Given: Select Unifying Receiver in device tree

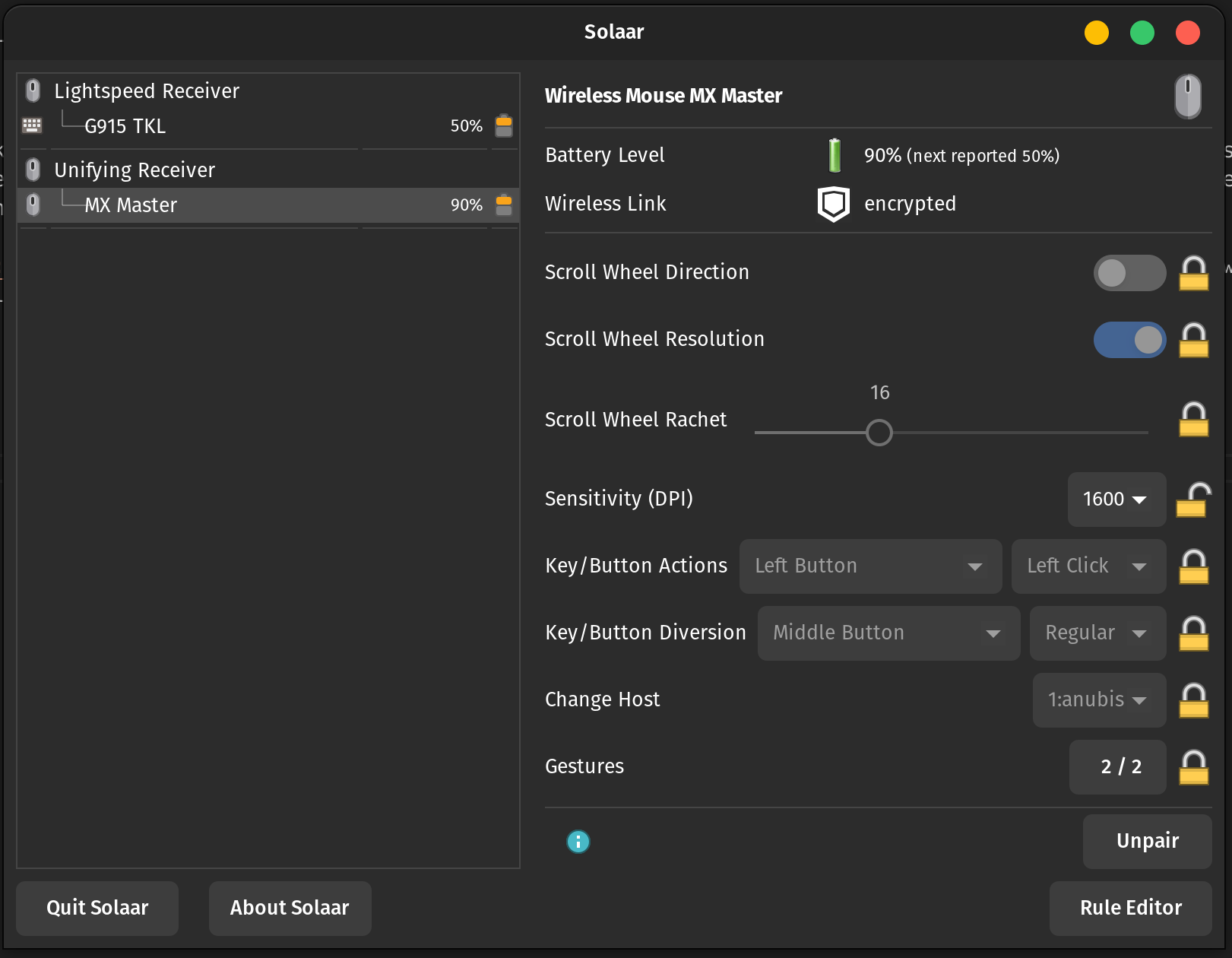Looking at the screenshot, I should click(x=268, y=170).
